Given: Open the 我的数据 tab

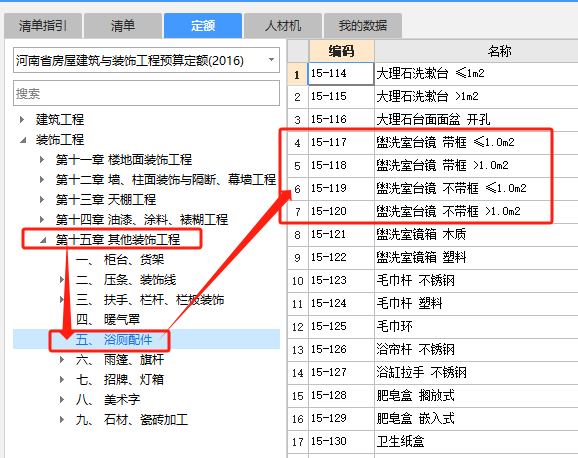Looking at the screenshot, I should click(363, 26).
